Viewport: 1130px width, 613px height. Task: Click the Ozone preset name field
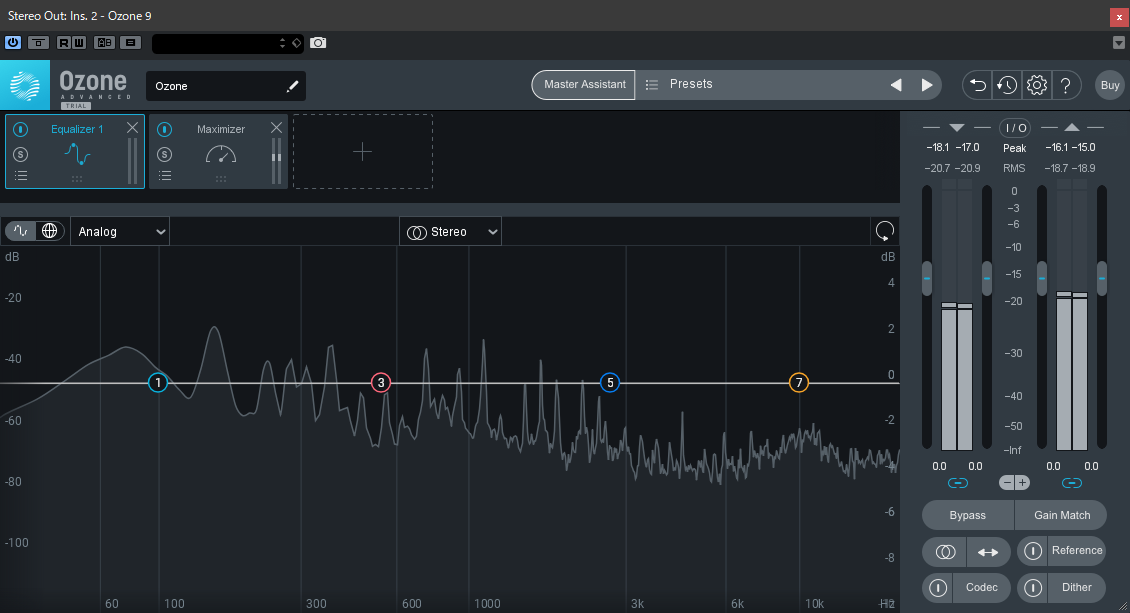pos(226,86)
